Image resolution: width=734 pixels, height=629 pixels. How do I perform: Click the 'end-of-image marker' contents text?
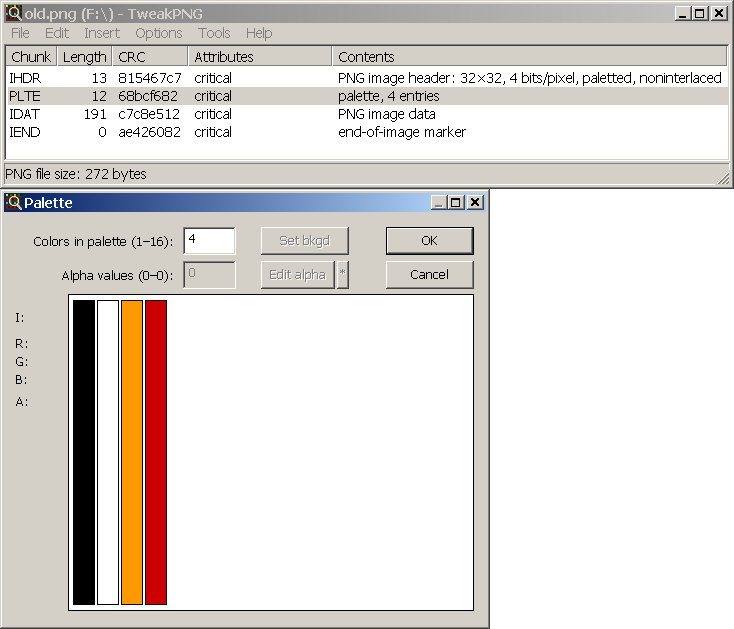(x=402, y=132)
